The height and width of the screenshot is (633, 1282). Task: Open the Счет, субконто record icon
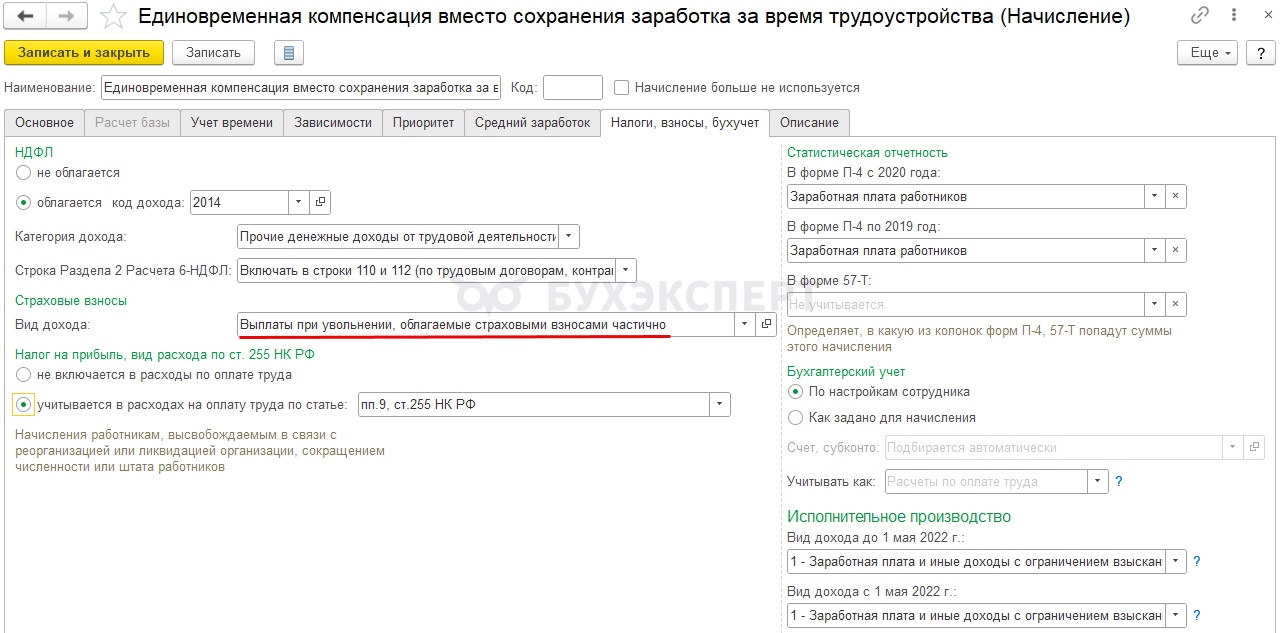(x=1255, y=447)
